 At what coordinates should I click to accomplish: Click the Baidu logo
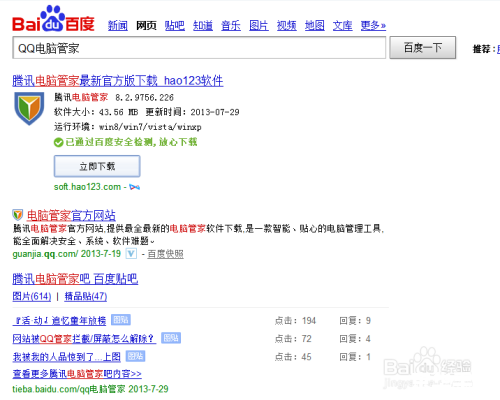pyautogui.click(x=53, y=19)
